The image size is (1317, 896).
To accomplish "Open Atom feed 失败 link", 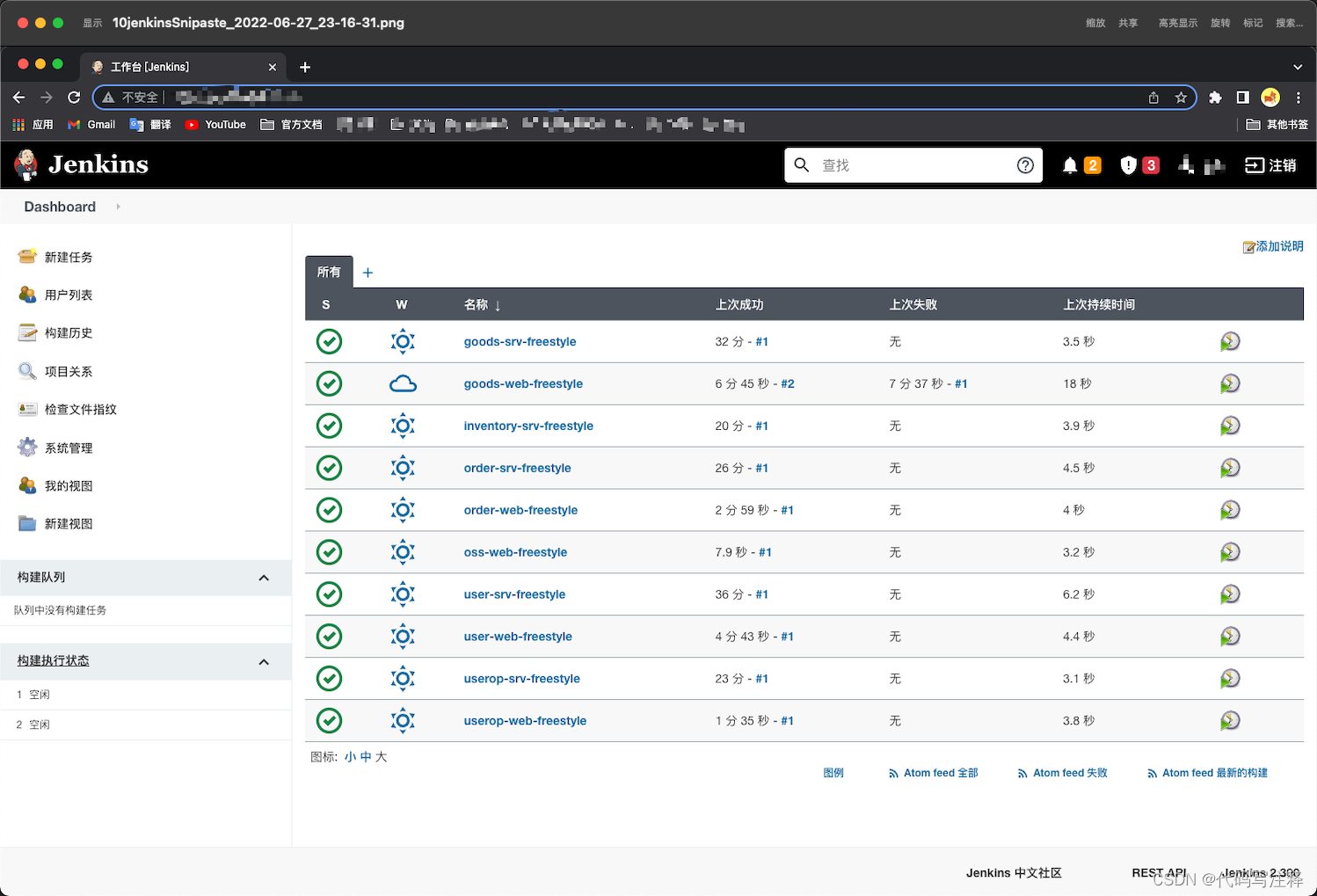I will [1062, 773].
